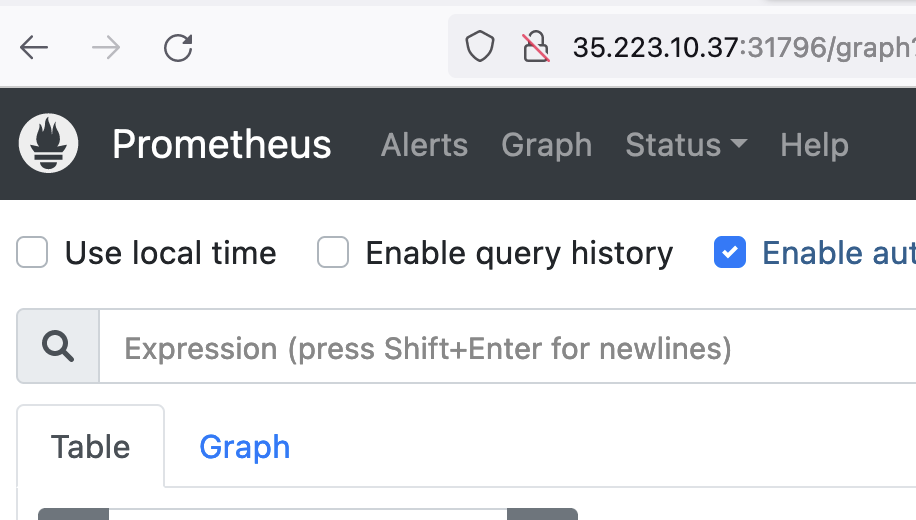Click the Prometheus brand title
Viewport: 916px width, 520px height.
point(221,145)
